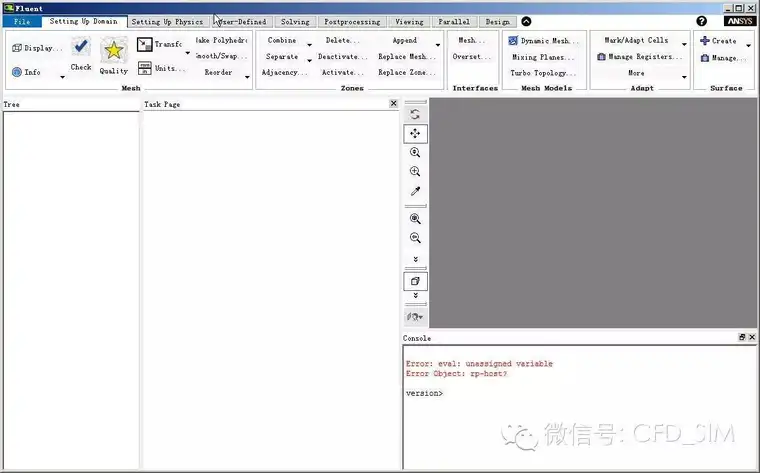
Task: Click the Dynamic Mesh icon
Action: (513, 41)
